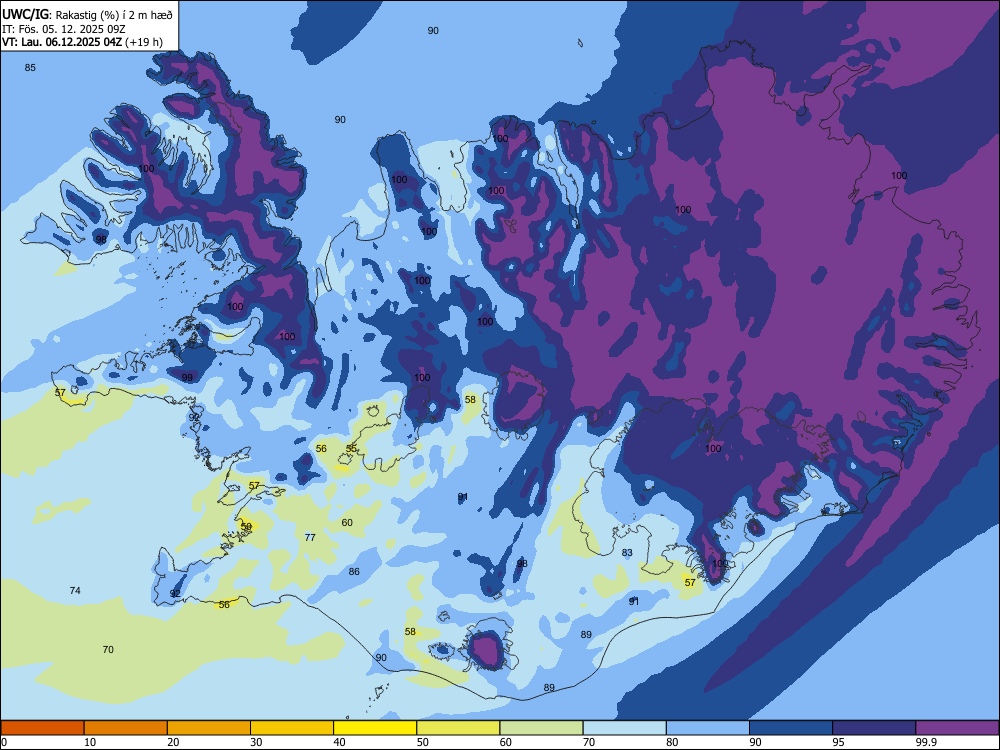The image size is (1000, 750).
Task: Click the dark orange 0–10 legend swatch
Action: (x=42, y=728)
